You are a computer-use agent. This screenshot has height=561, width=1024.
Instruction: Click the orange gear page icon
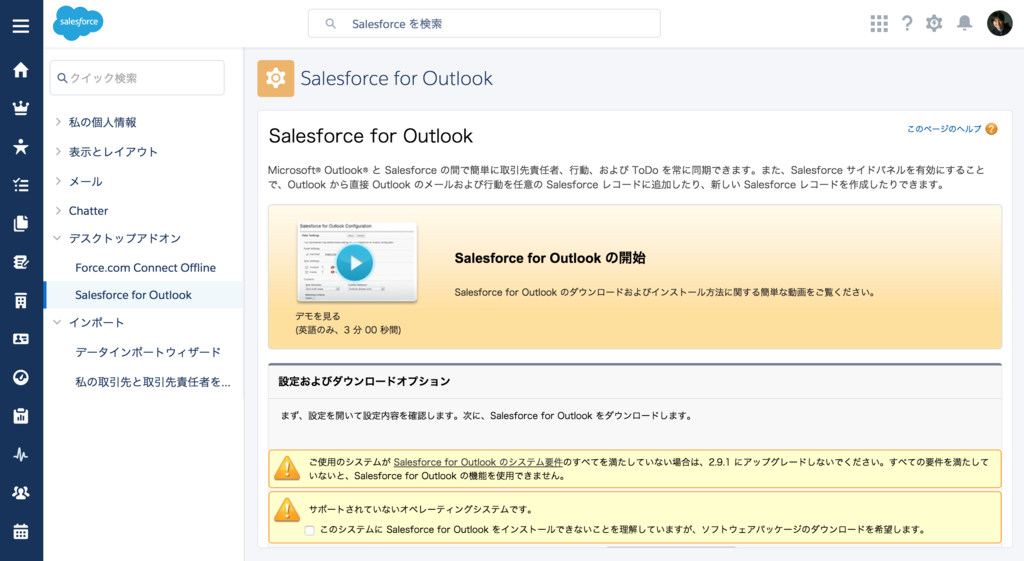(x=276, y=78)
